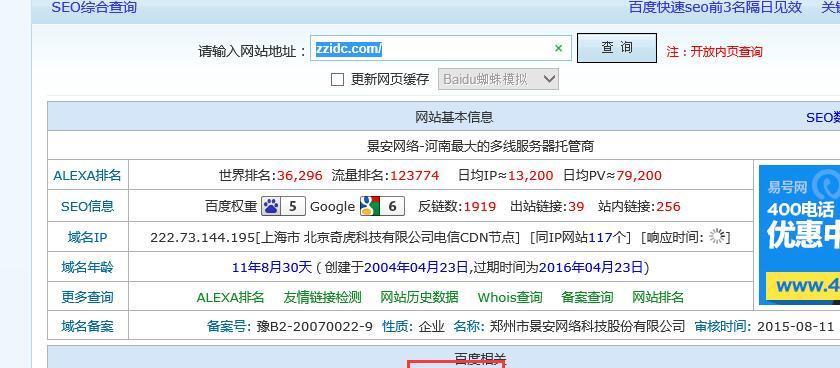Open the 网站历史数据 link
The height and width of the screenshot is (368, 840).
pos(419,297)
